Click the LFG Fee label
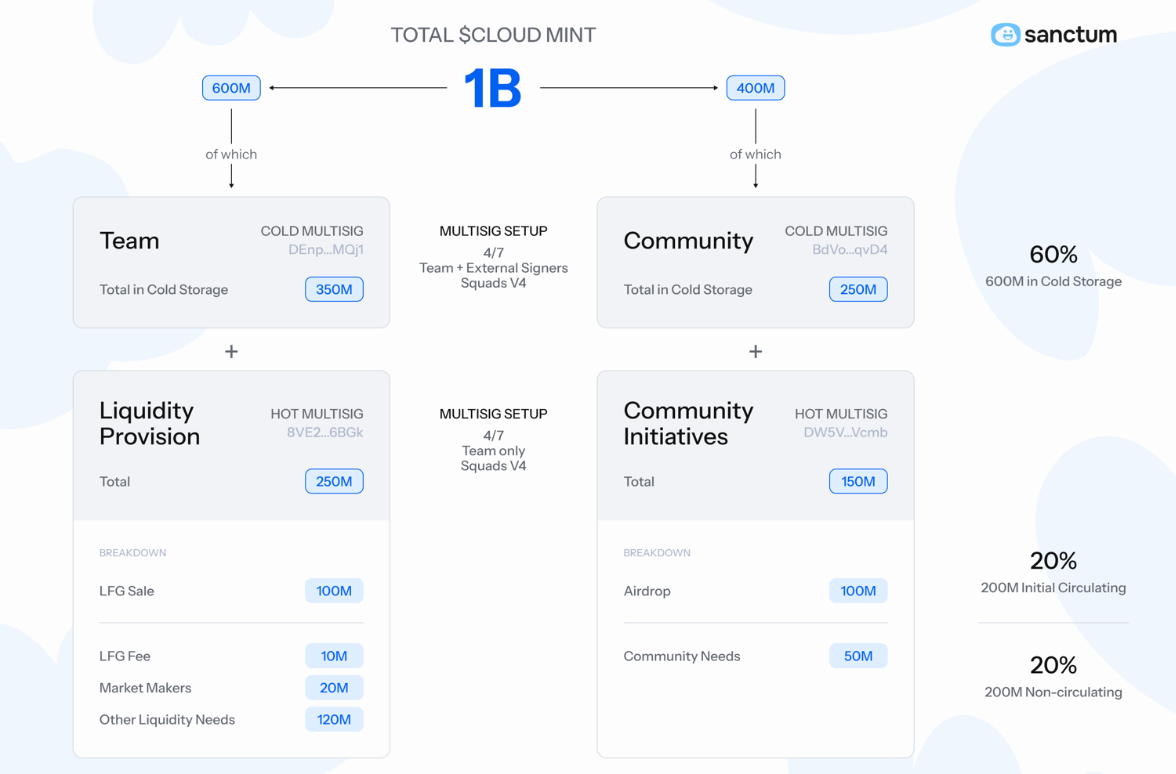1176x774 pixels. 124,656
